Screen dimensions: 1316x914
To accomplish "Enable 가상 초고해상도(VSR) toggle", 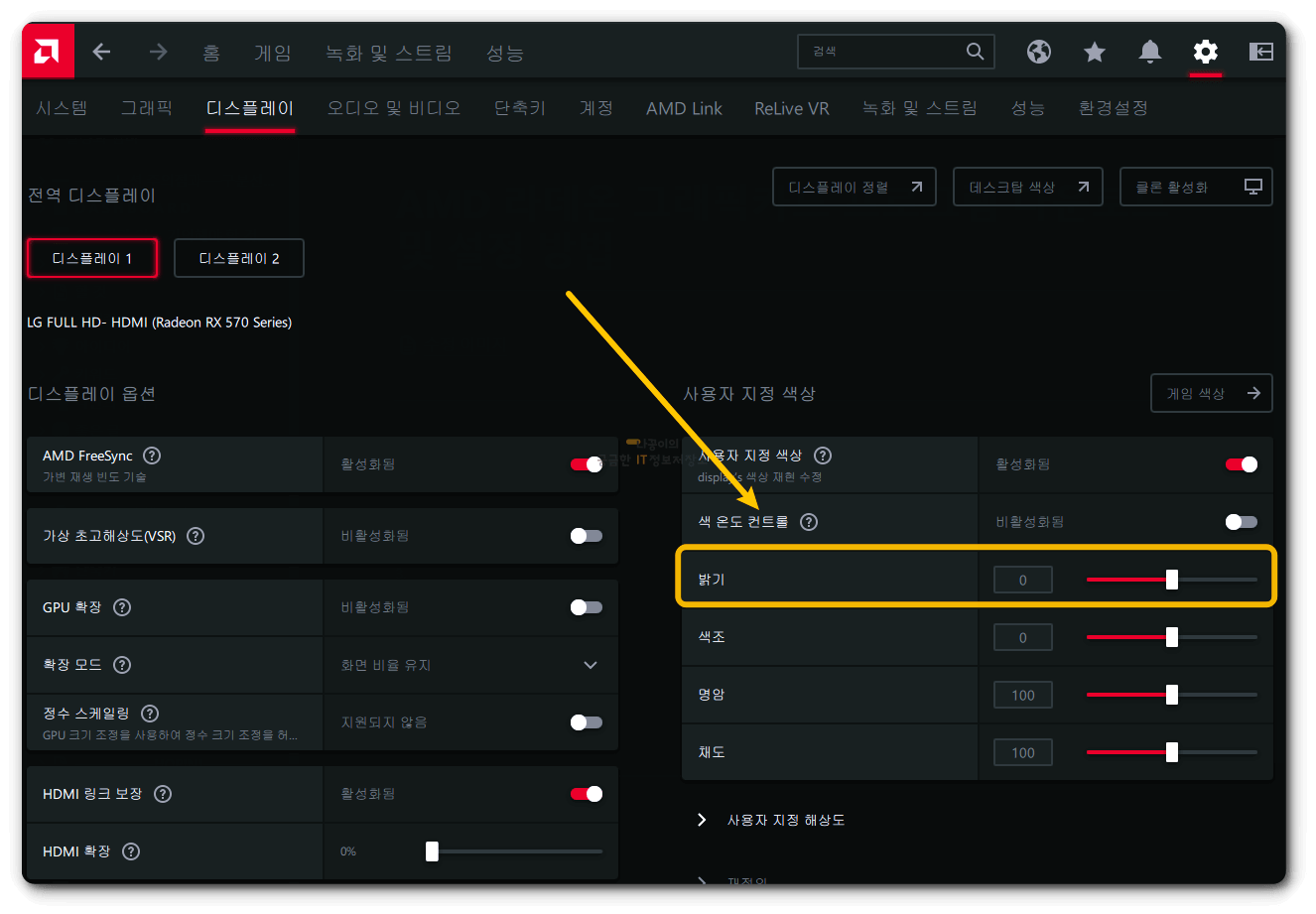I will pos(586,536).
